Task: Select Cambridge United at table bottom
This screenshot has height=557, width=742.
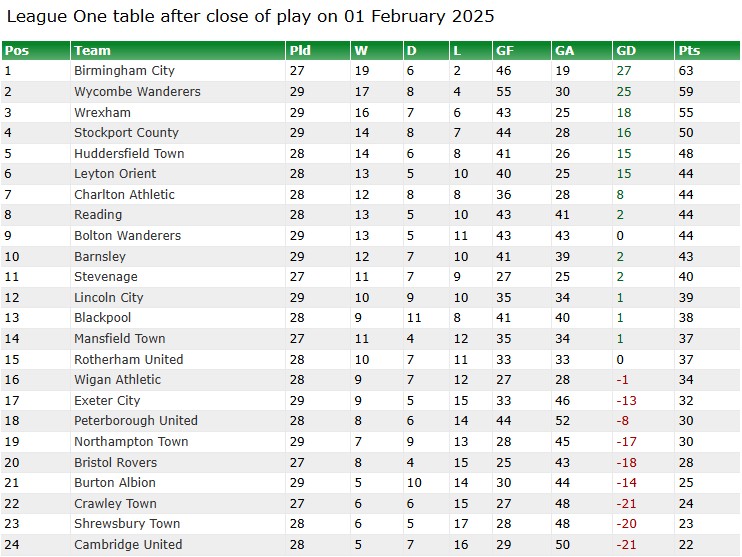Action: 128,544
